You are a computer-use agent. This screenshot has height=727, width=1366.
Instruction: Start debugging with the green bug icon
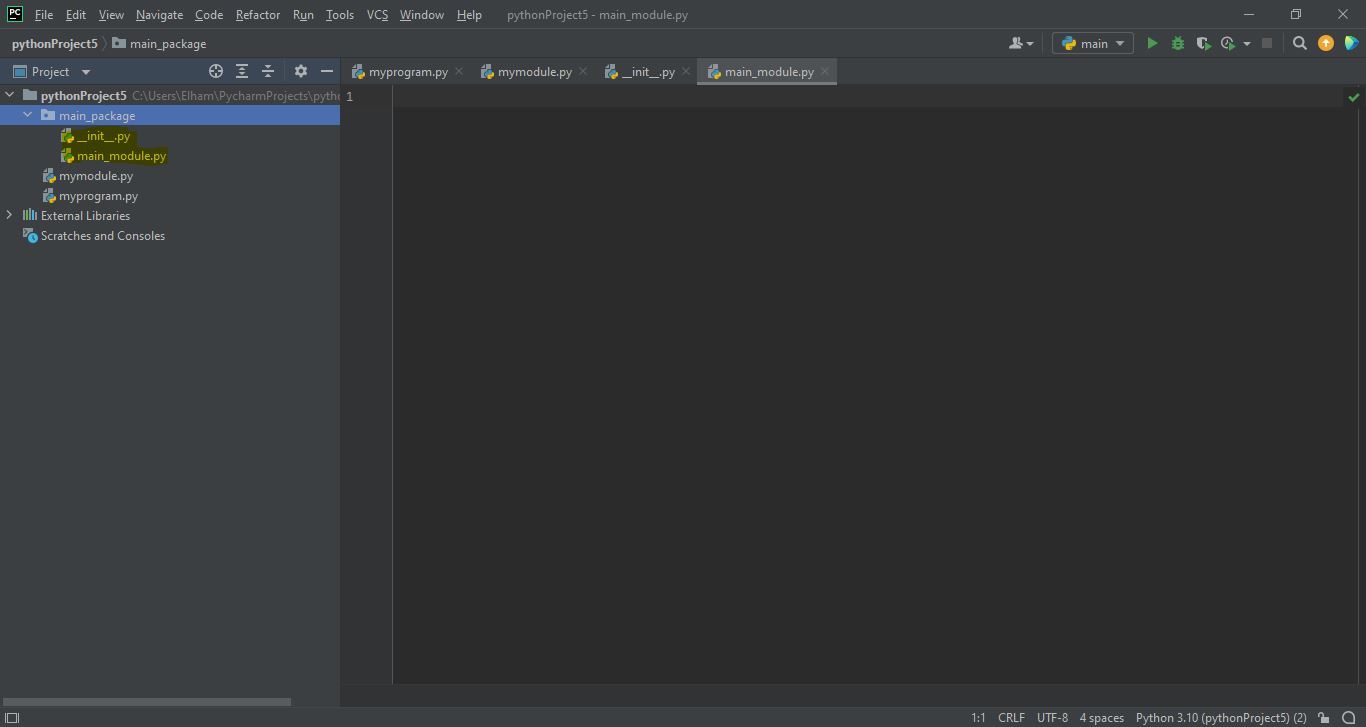(x=1177, y=43)
